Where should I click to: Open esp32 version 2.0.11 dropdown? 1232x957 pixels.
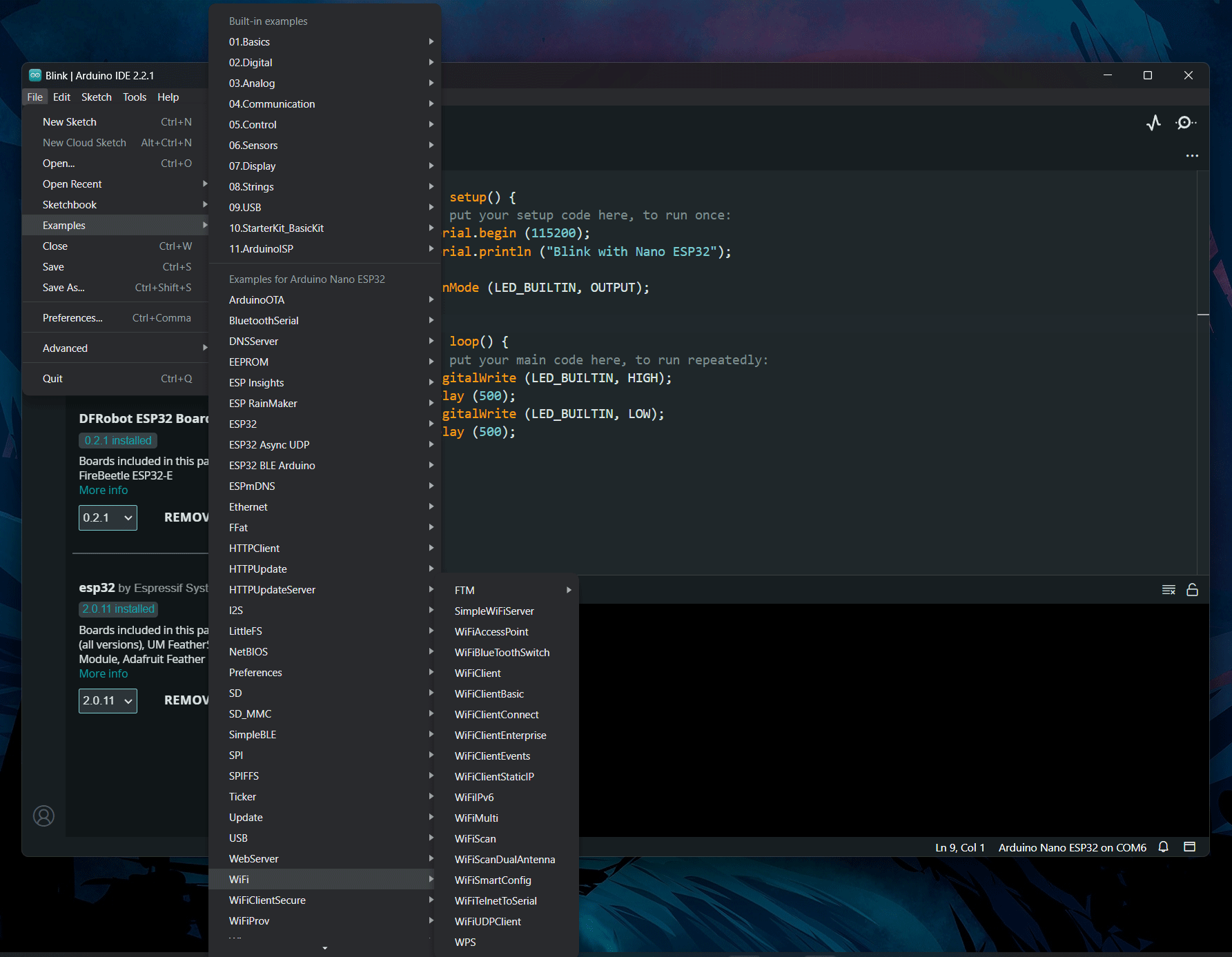tap(108, 701)
